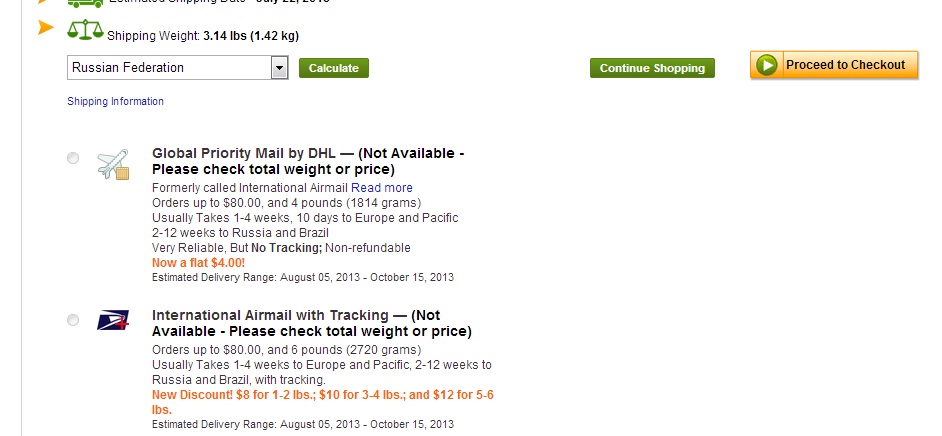Select the Global Priority Mail by DHL radio button
This screenshot has width=942, height=436.
click(x=73, y=158)
